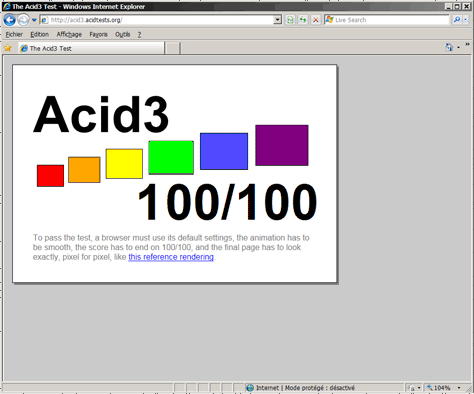Open the recent pages dropdown arrow
Viewport: 474px width, 394px height.
pos(34,20)
